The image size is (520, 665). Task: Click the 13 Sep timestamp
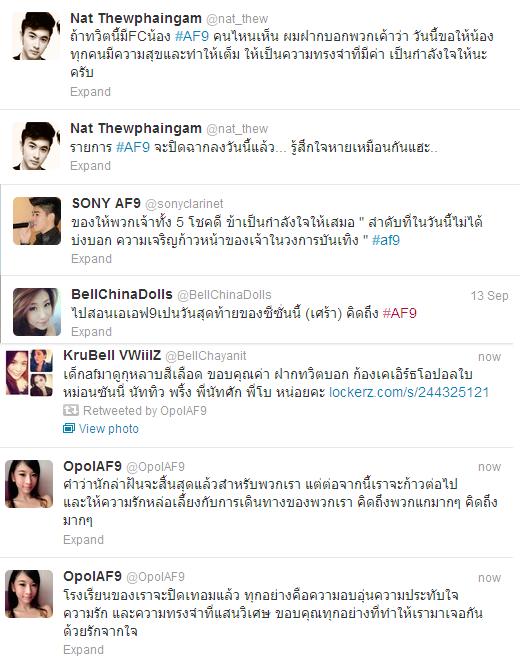[489, 296]
